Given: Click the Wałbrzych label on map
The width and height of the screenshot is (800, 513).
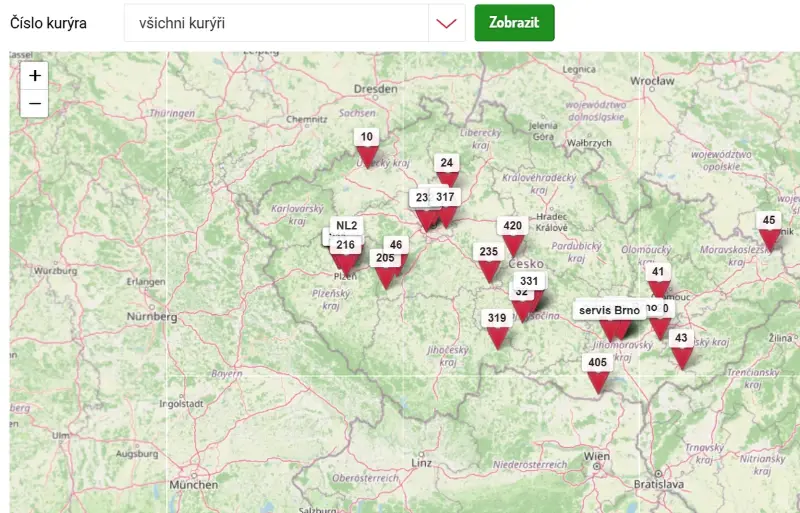Looking at the screenshot, I should (x=589, y=143).
